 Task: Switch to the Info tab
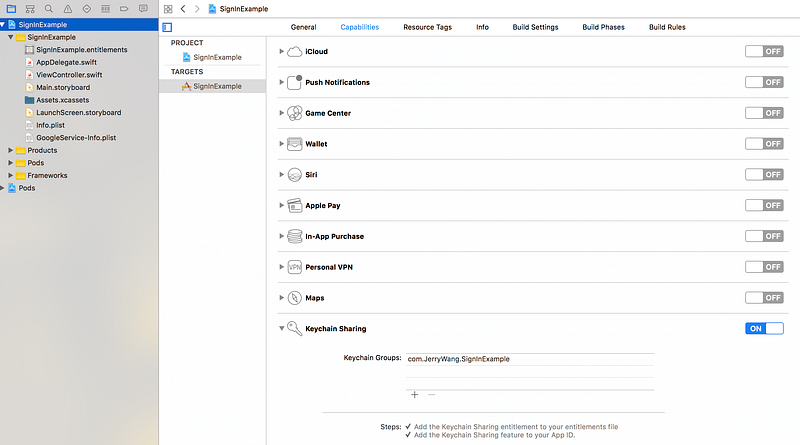482,27
